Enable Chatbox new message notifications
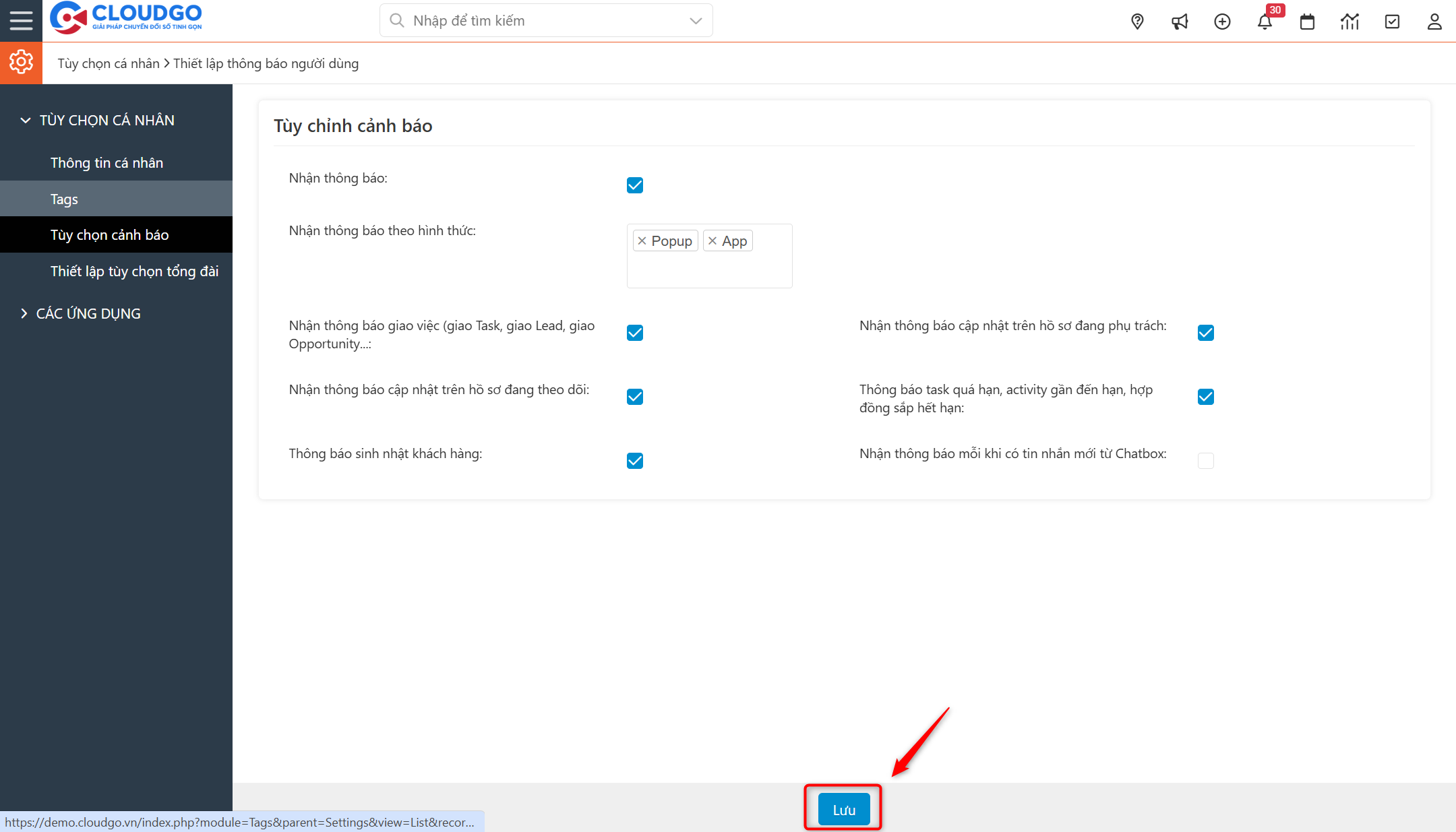The image size is (1456, 832). (x=1205, y=461)
